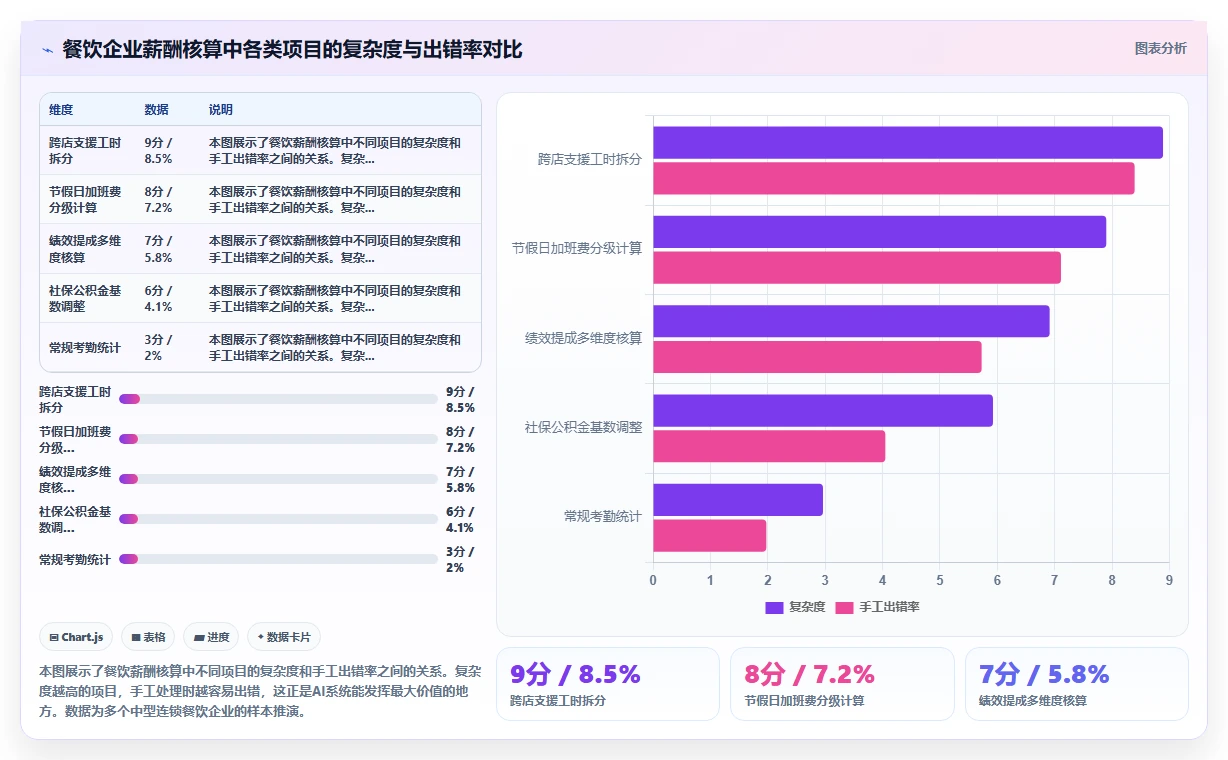Select the 进度 tag chip

[211, 637]
